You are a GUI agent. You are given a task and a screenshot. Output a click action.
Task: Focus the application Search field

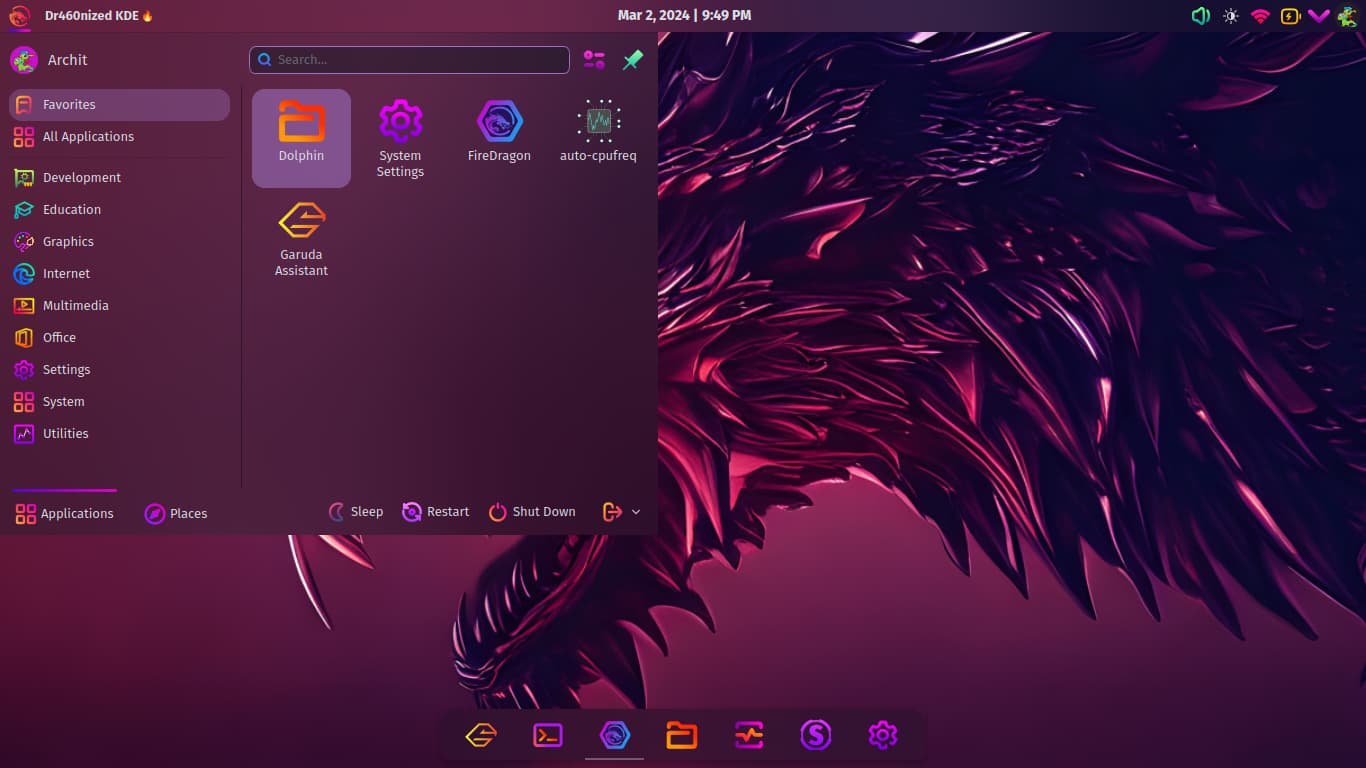pyautogui.click(x=409, y=60)
